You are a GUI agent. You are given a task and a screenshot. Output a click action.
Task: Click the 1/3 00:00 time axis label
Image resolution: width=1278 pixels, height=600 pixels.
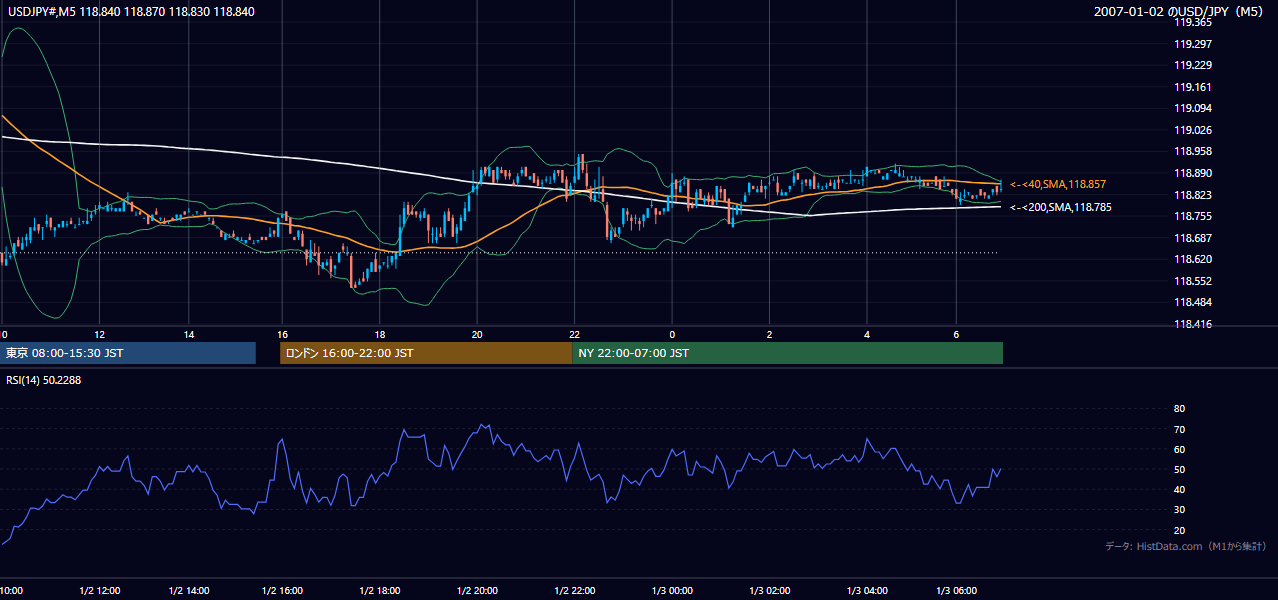(x=672, y=591)
